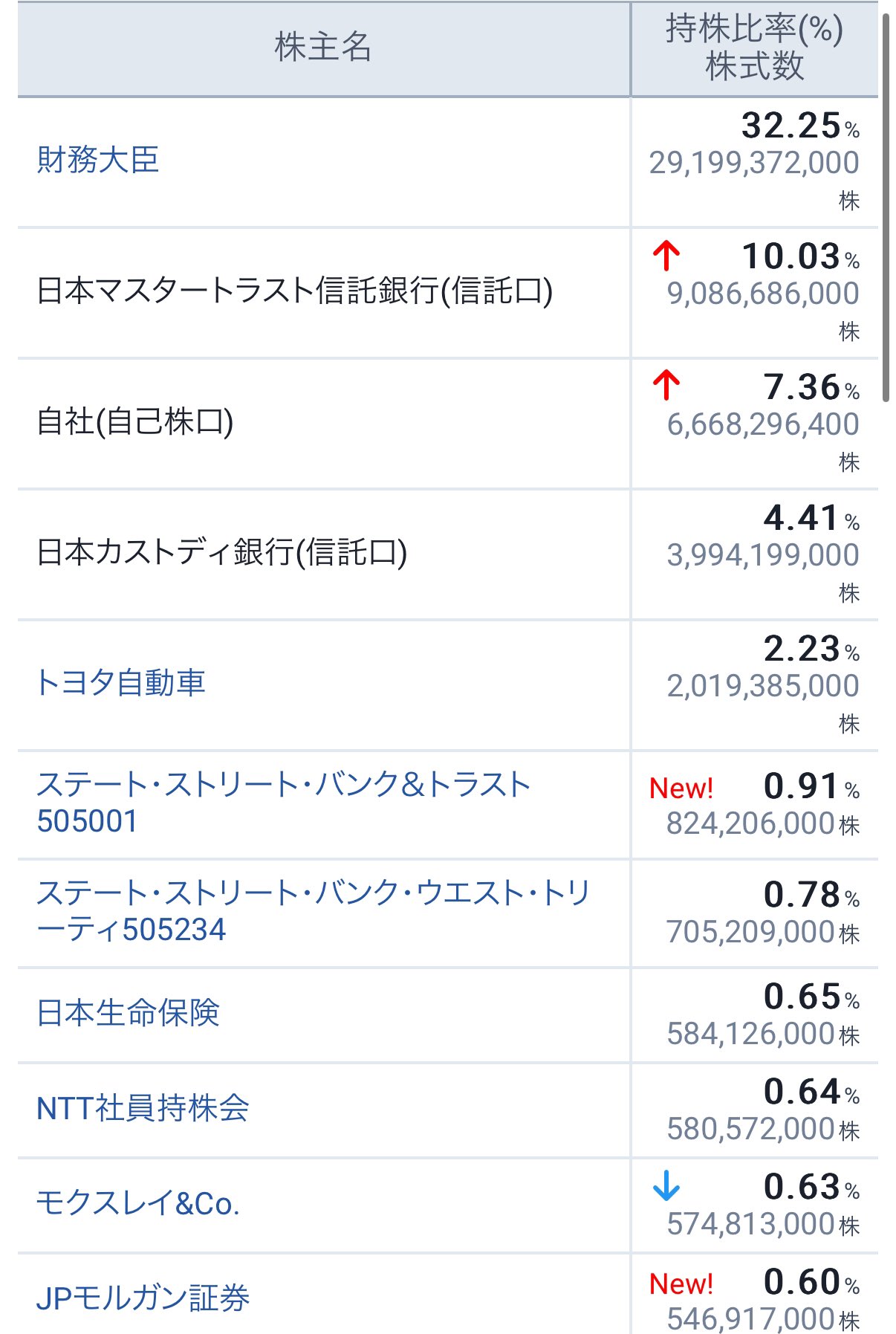The image size is (896, 1334).
Task: Click blue down arrow beside 0.63%
Action: (666, 1186)
